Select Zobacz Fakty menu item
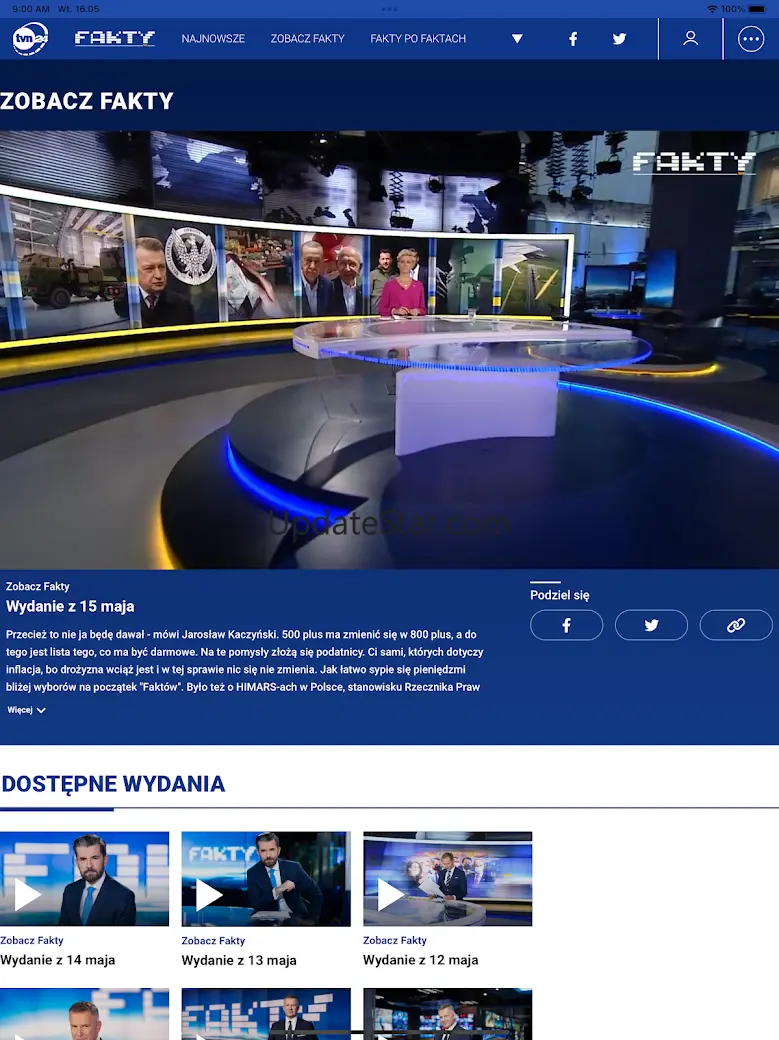779x1040 pixels. point(307,39)
